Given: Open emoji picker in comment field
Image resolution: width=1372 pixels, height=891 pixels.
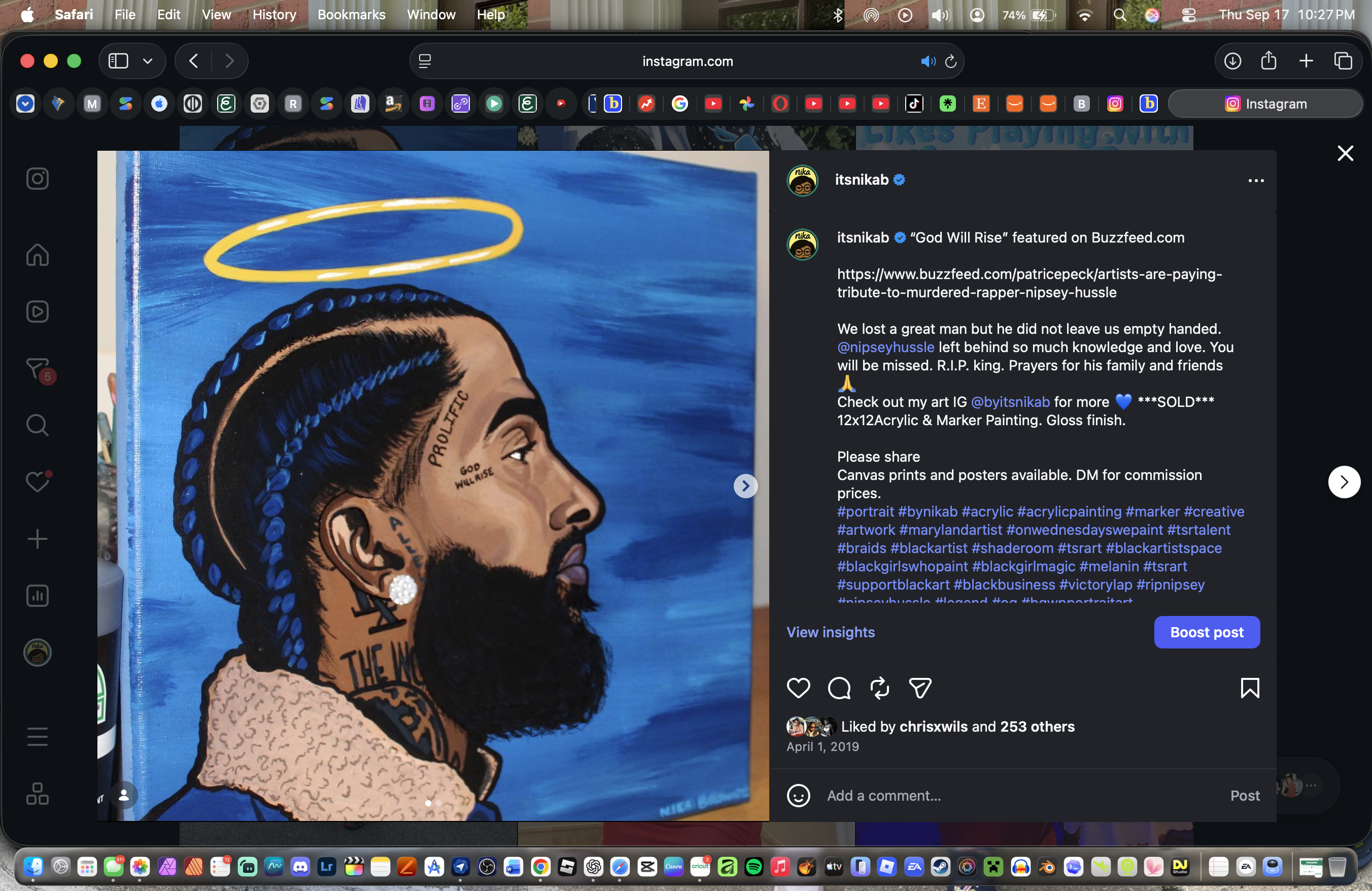Looking at the screenshot, I should (x=799, y=795).
